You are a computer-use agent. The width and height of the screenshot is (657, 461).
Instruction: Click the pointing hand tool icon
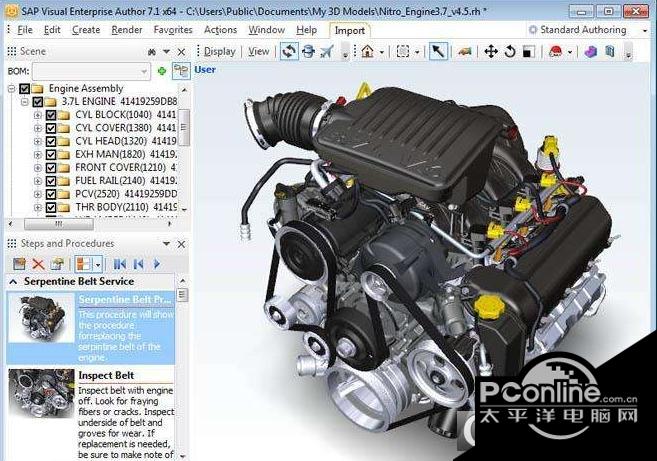(465, 52)
